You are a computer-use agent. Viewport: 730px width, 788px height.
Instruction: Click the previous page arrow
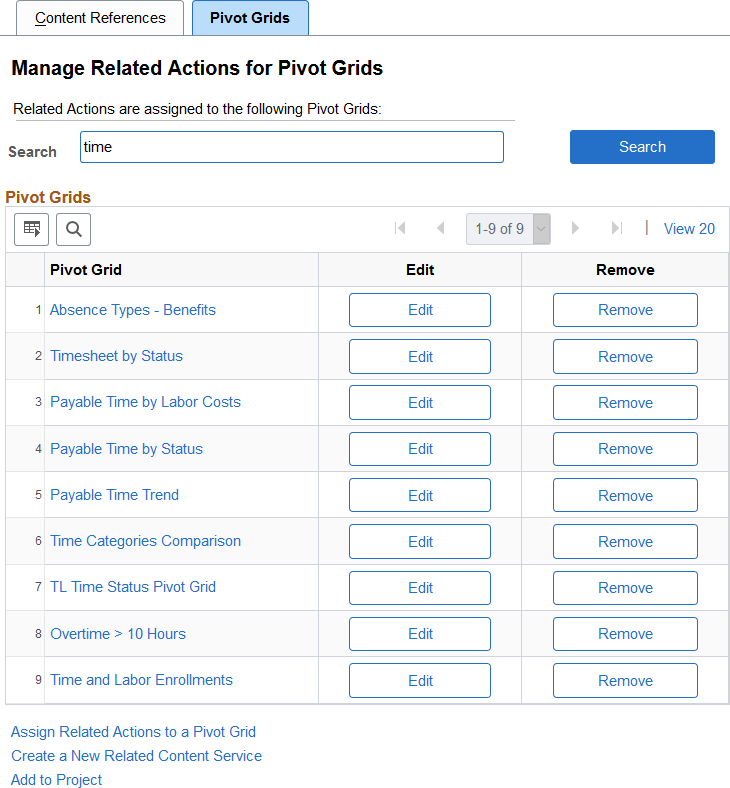coord(440,229)
